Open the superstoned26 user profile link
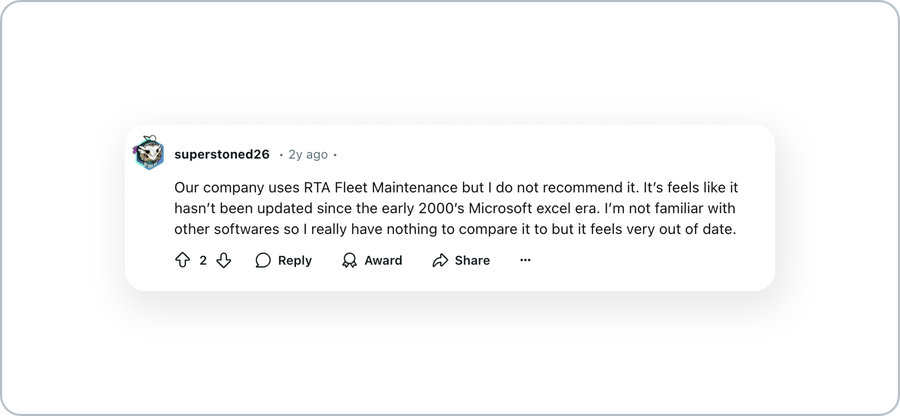The height and width of the screenshot is (416, 900). coord(222,154)
